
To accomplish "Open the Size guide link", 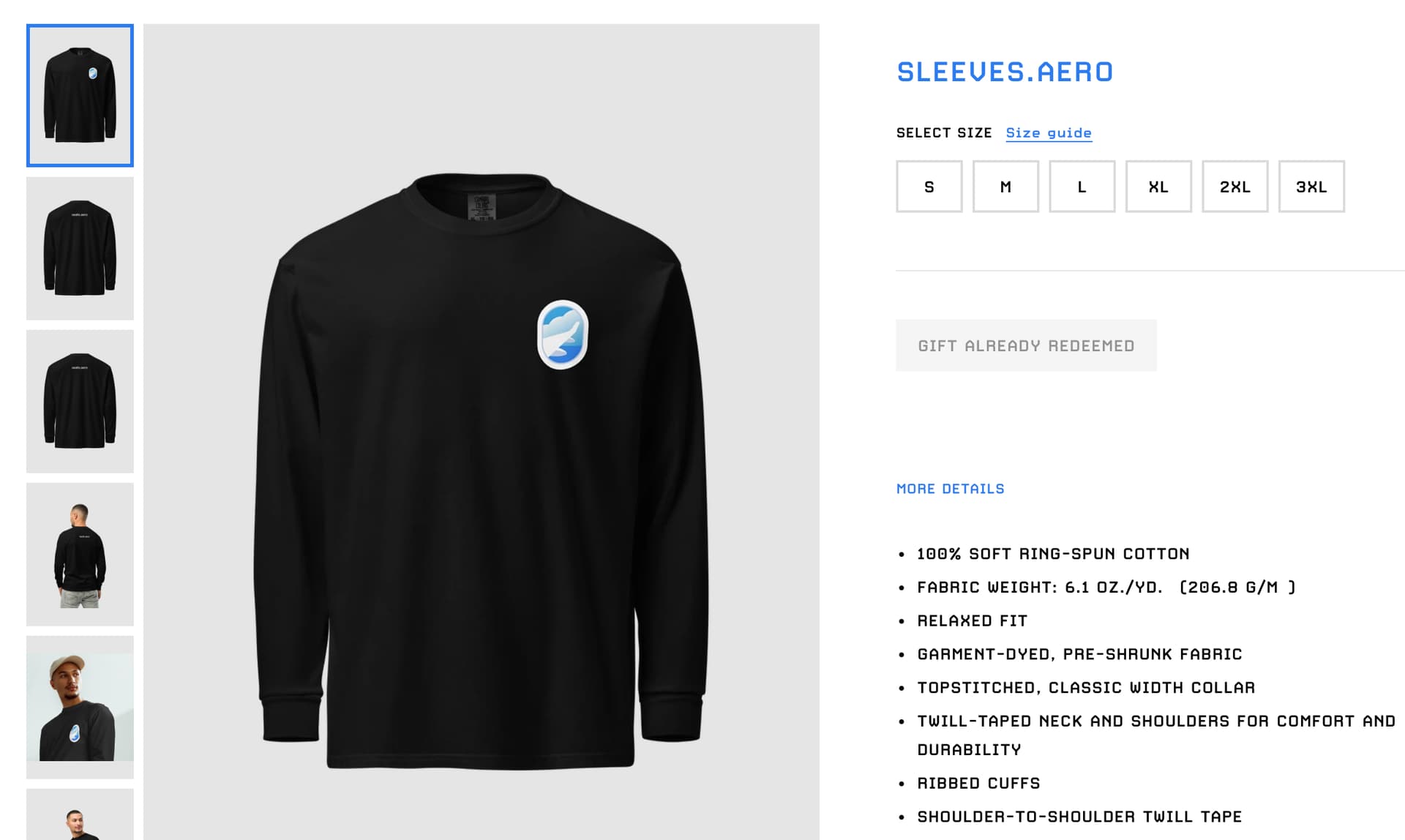I will (x=1049, y=133).
